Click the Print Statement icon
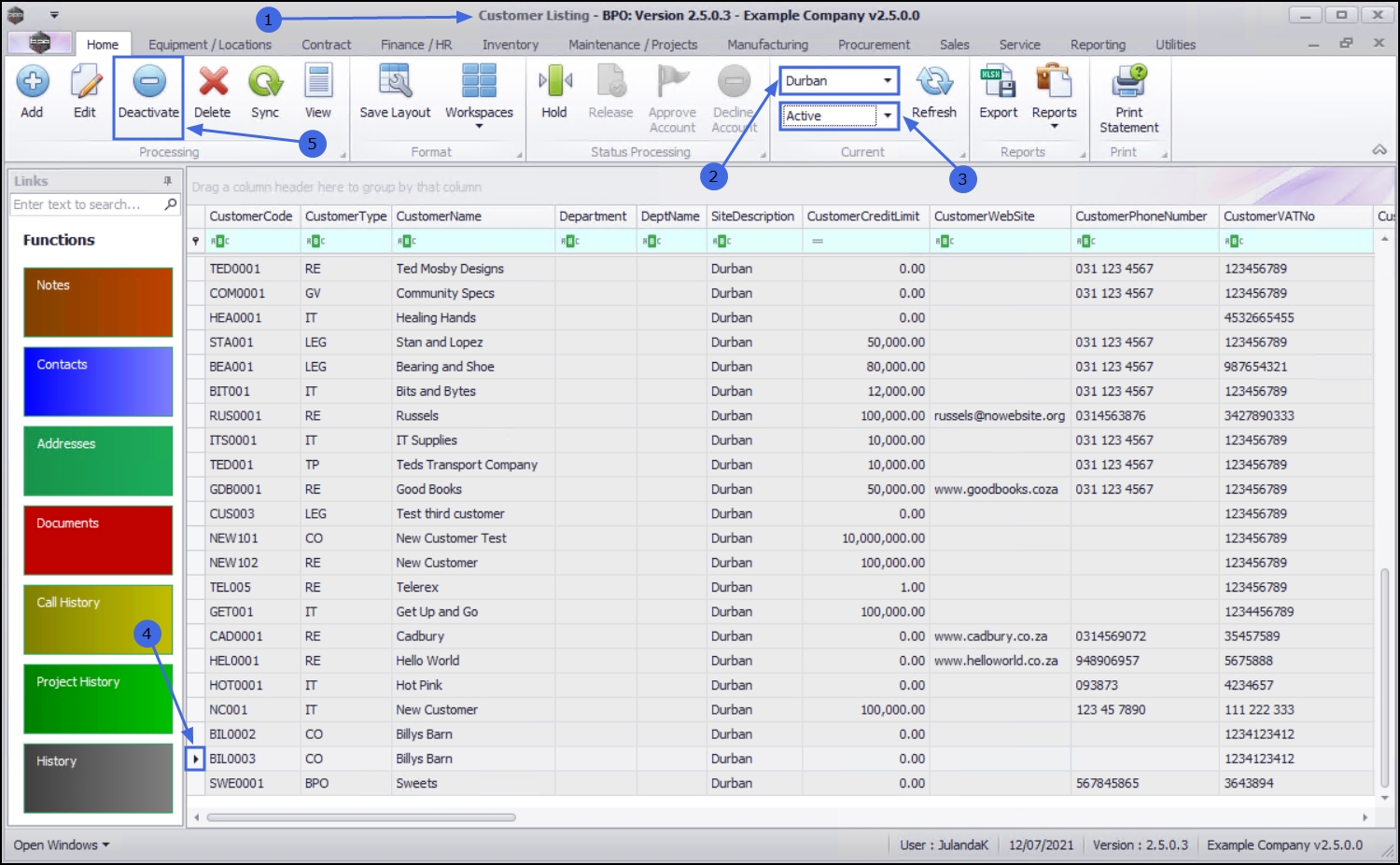The image size is (1400, 865). [x=1129, y=82]
